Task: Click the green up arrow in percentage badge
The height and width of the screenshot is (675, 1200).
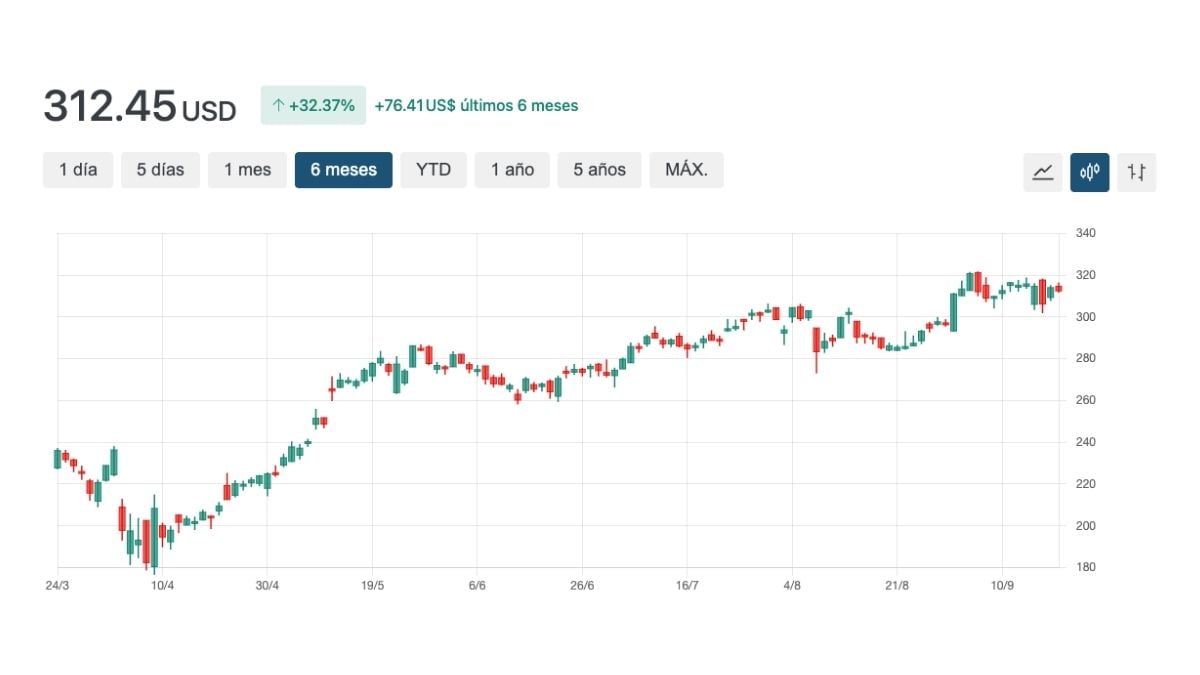Action: [278, 105]
